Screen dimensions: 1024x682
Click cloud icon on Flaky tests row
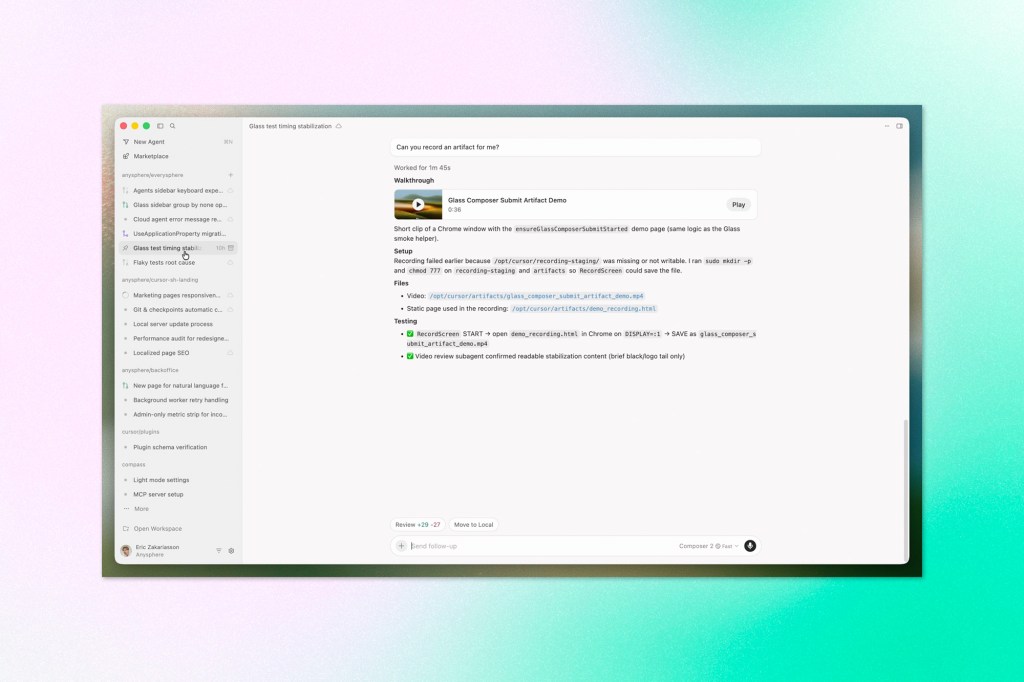[231, 263]
